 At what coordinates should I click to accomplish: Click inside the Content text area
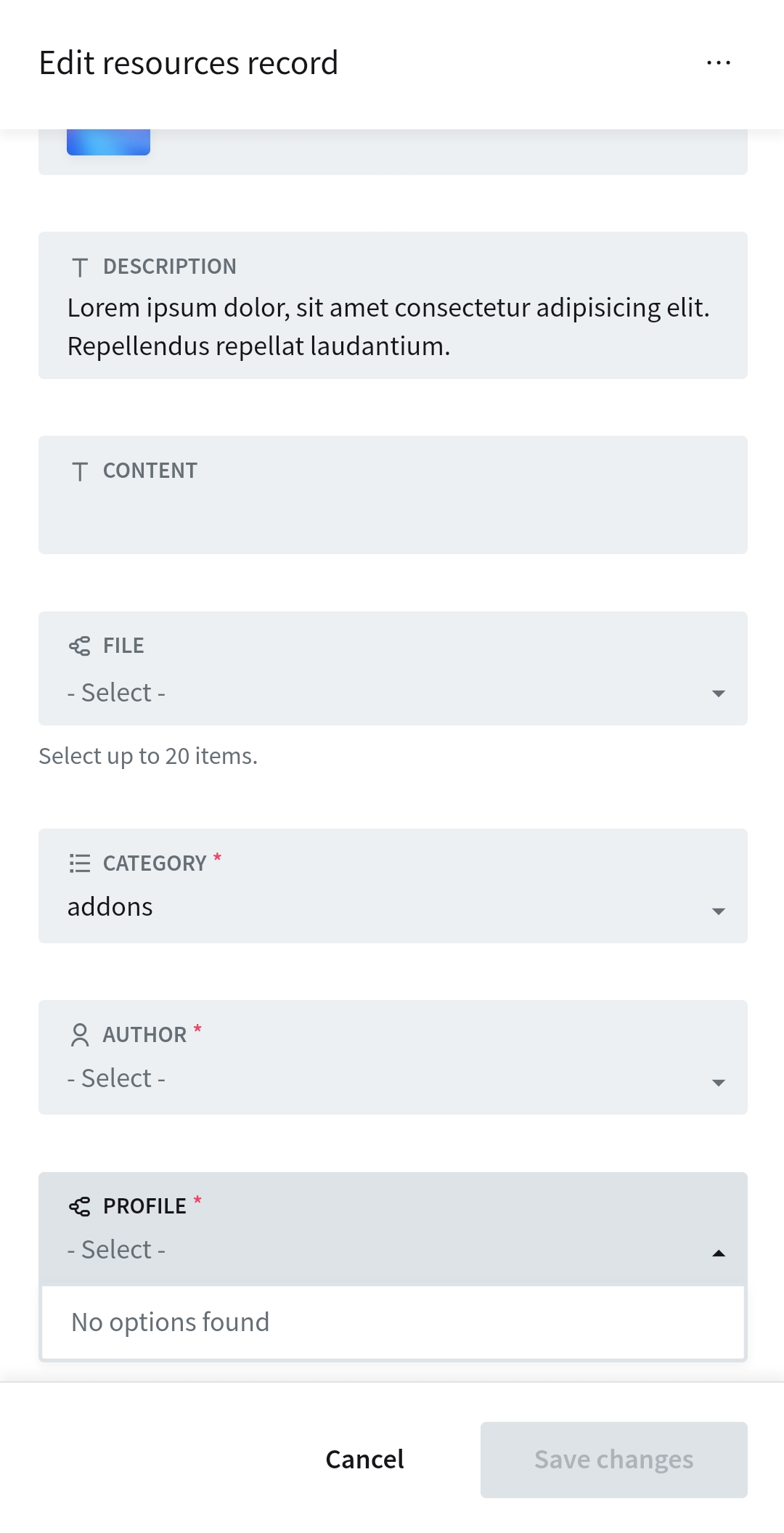point(392,516)
